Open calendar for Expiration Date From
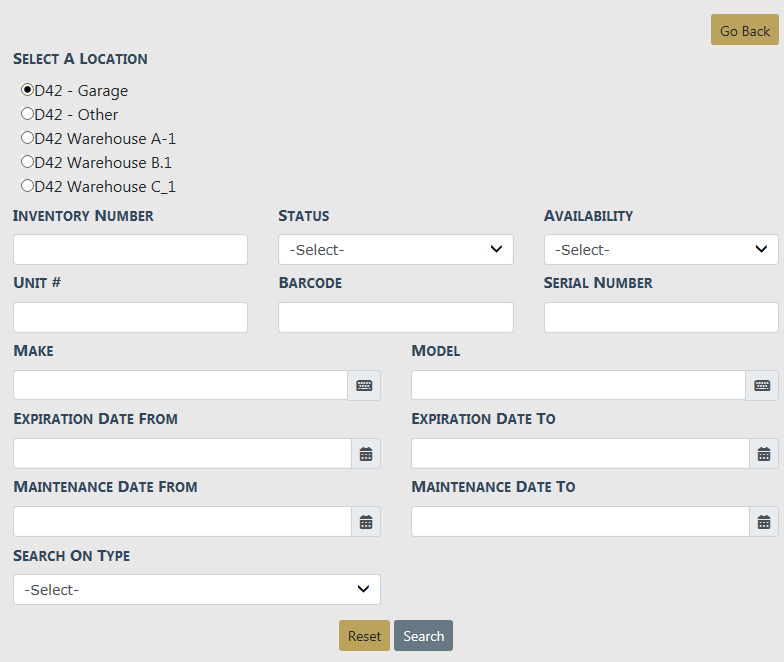The image size is (784, 662). [366, 453]
